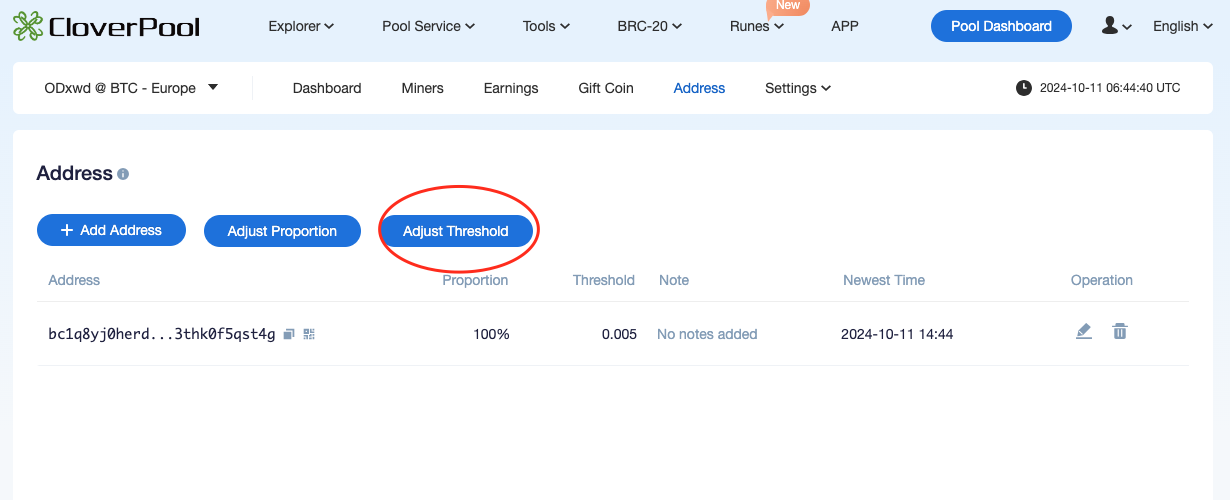1230x500 pixels.
Task: Copy the bc1q8yj0herd address icon
Action: click(288, 334)
